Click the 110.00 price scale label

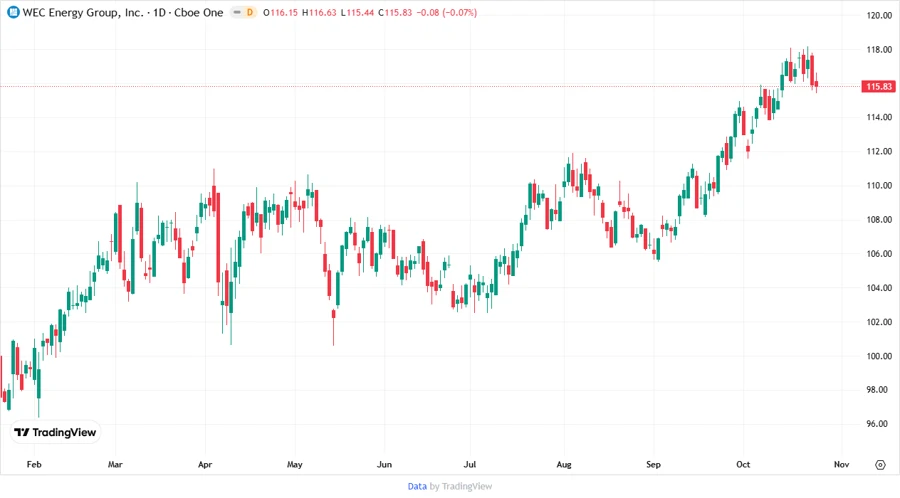(879, 185)
